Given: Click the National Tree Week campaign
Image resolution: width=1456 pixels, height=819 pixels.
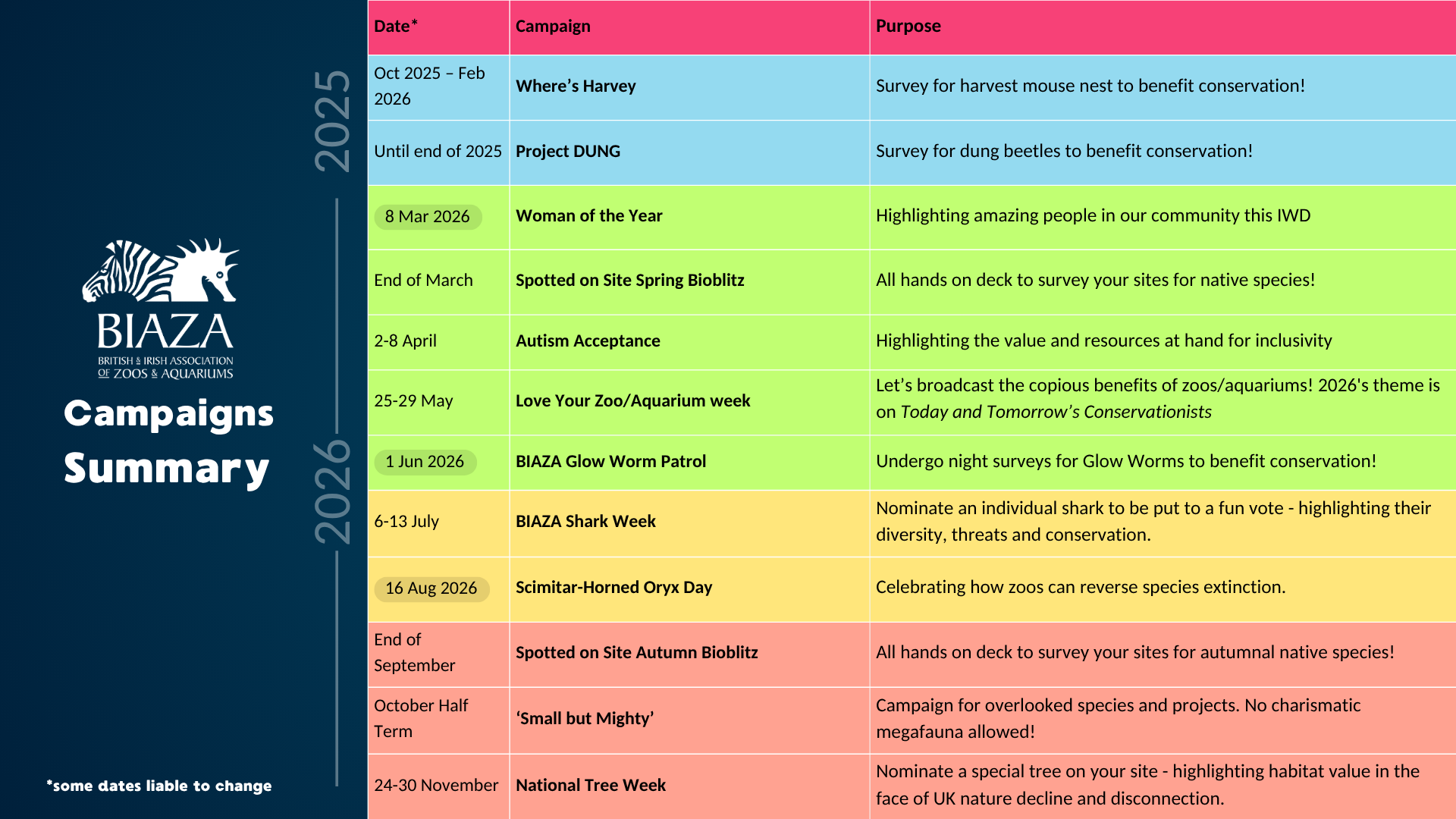Looking at the screenshot, I should point(590,786).
